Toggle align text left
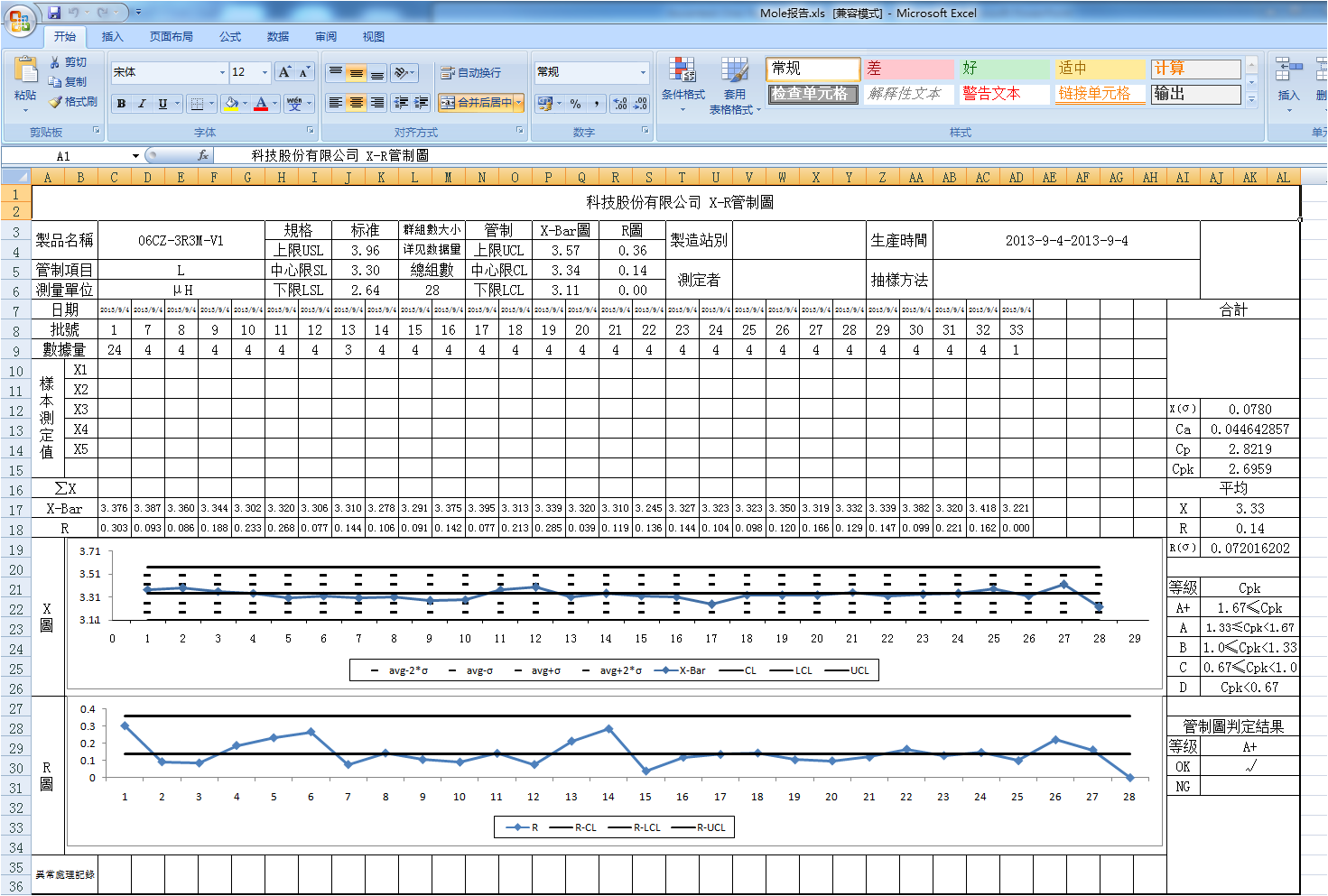The width and height of the screenshot is (1328, 896). [336, 103]
